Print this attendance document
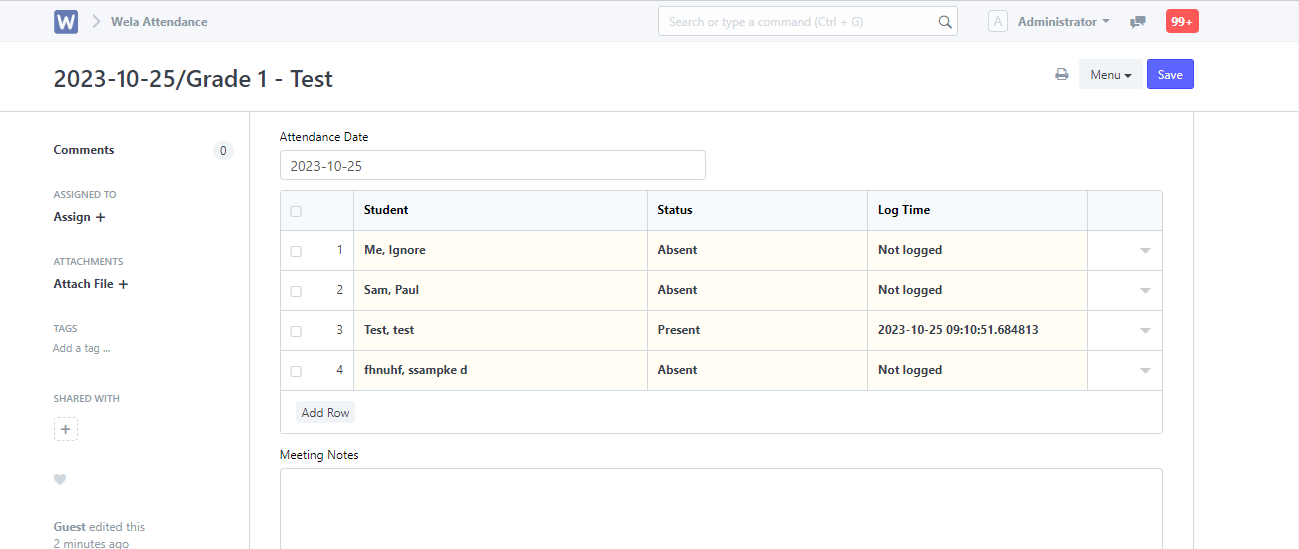This screenshot has height=549, width=1299. [1062, 75]
